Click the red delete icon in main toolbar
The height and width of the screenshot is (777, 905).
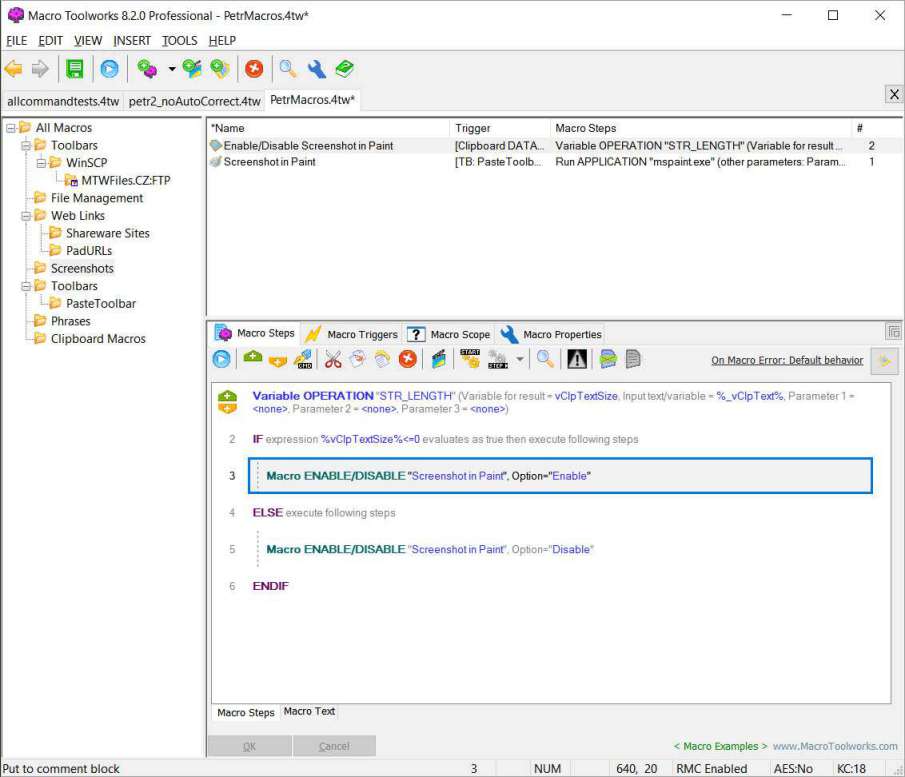(254, 69)
